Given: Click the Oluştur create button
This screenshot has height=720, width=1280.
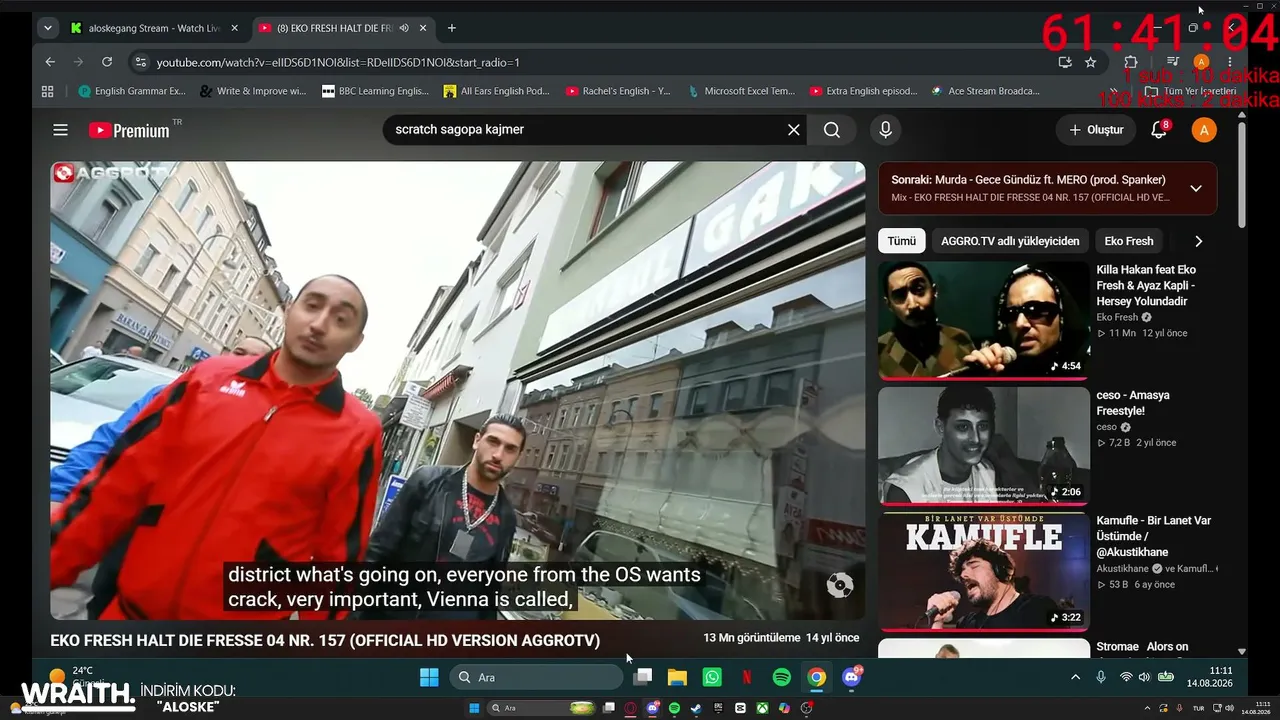Looking at the screenshot, I should pos(1096,130).
